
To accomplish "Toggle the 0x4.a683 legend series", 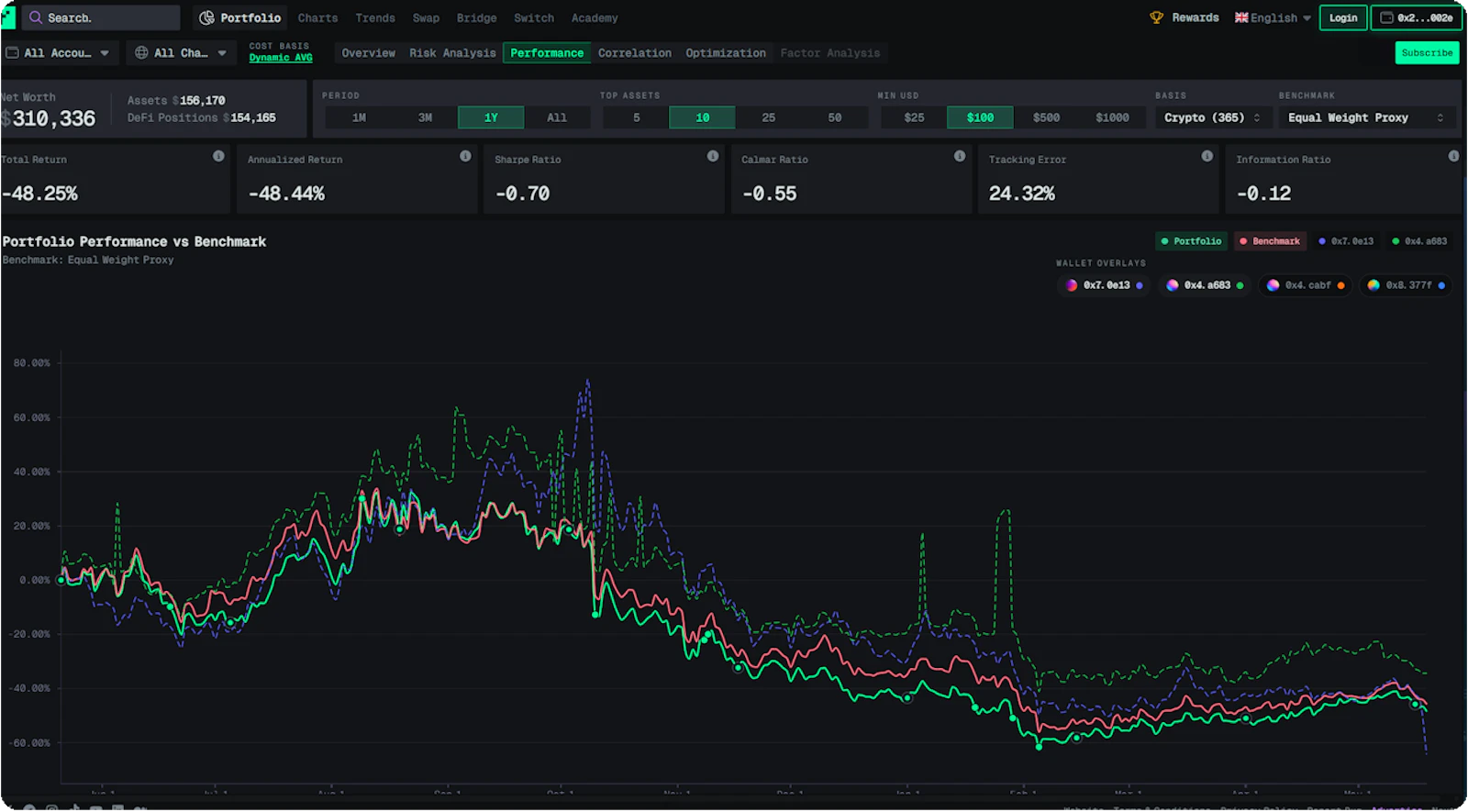I will point(1419,241).
